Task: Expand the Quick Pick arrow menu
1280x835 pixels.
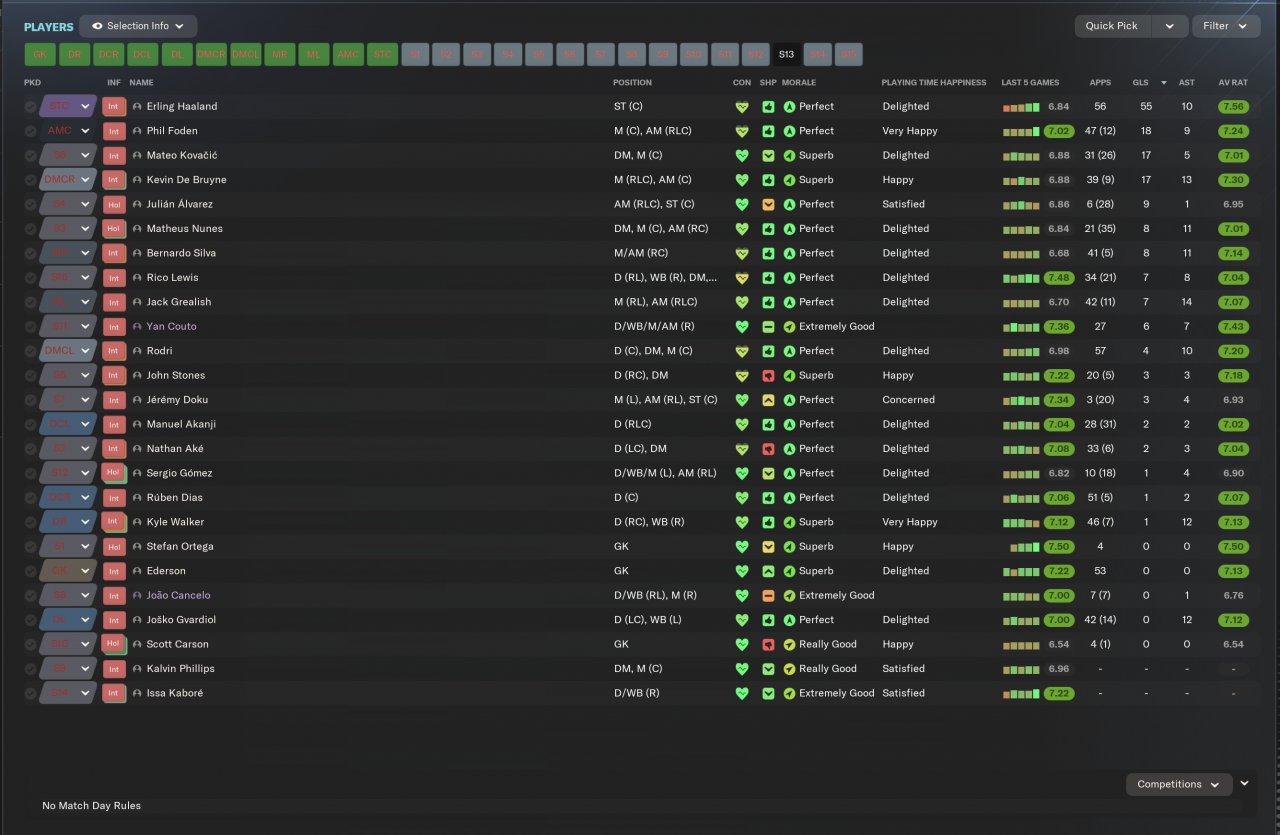Action: point(1170,26)
